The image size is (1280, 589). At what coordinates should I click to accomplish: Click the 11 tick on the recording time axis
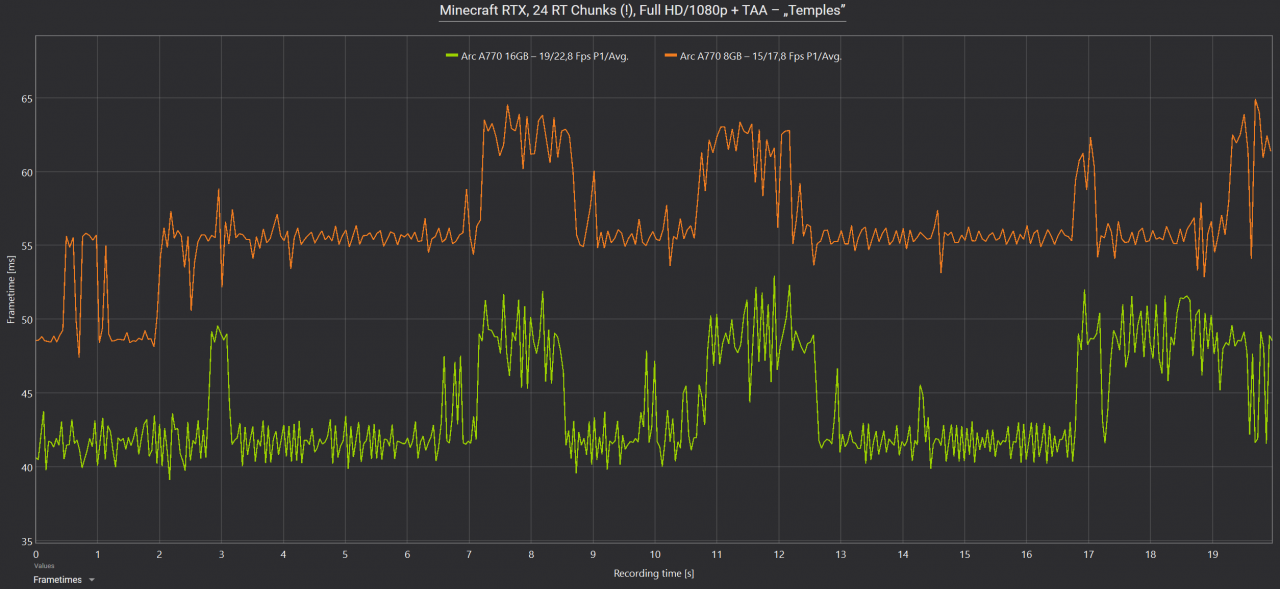pyautogui.click(x=717, y=553)
